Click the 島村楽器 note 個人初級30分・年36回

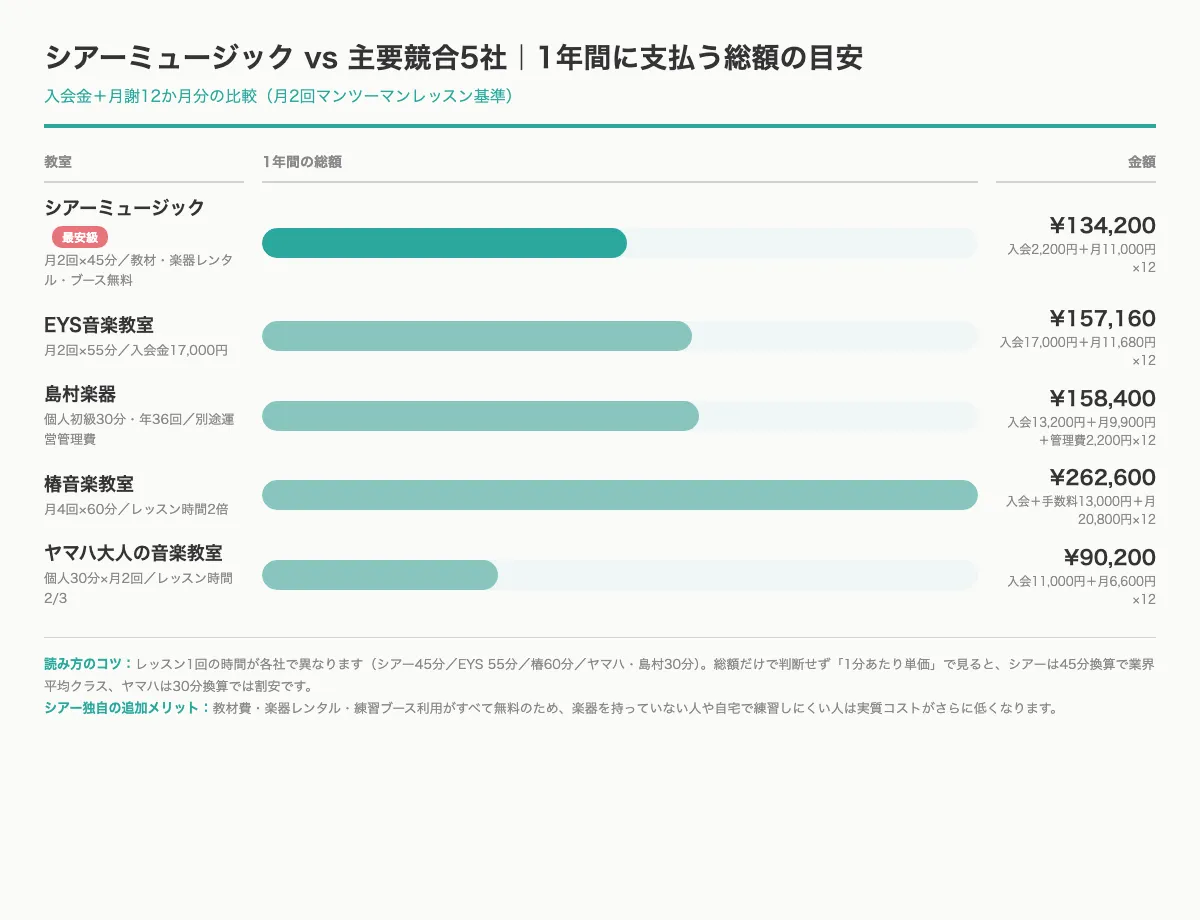[139, 429]
